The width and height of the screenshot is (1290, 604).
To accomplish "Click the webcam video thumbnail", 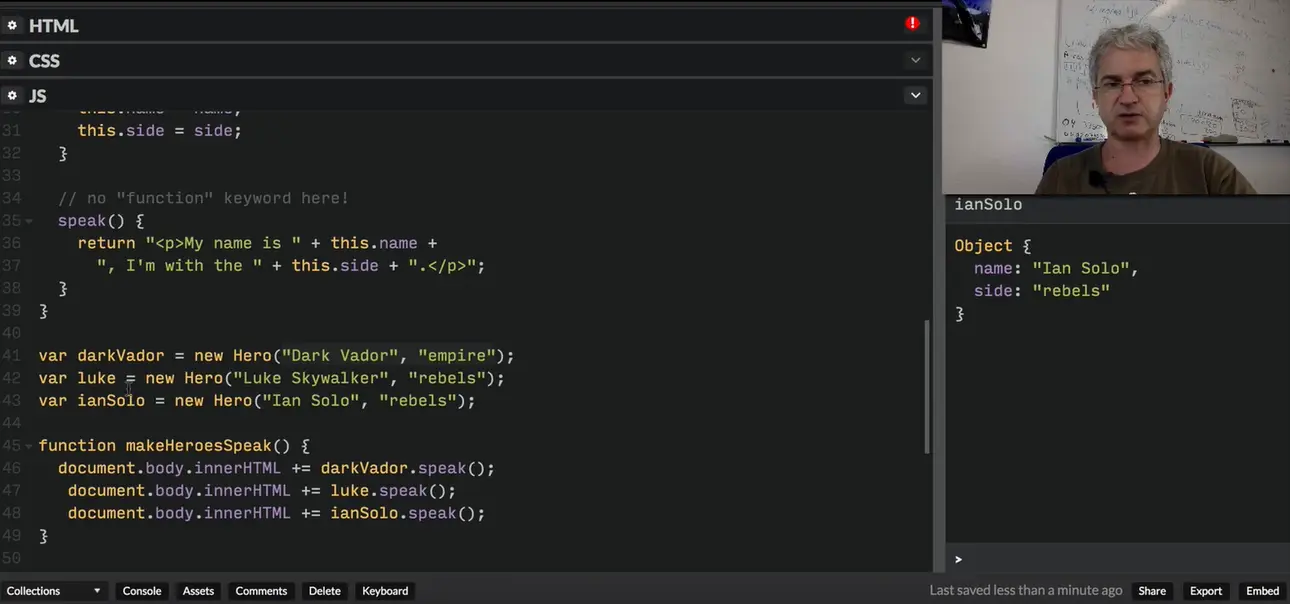I will pos(1116,97).
